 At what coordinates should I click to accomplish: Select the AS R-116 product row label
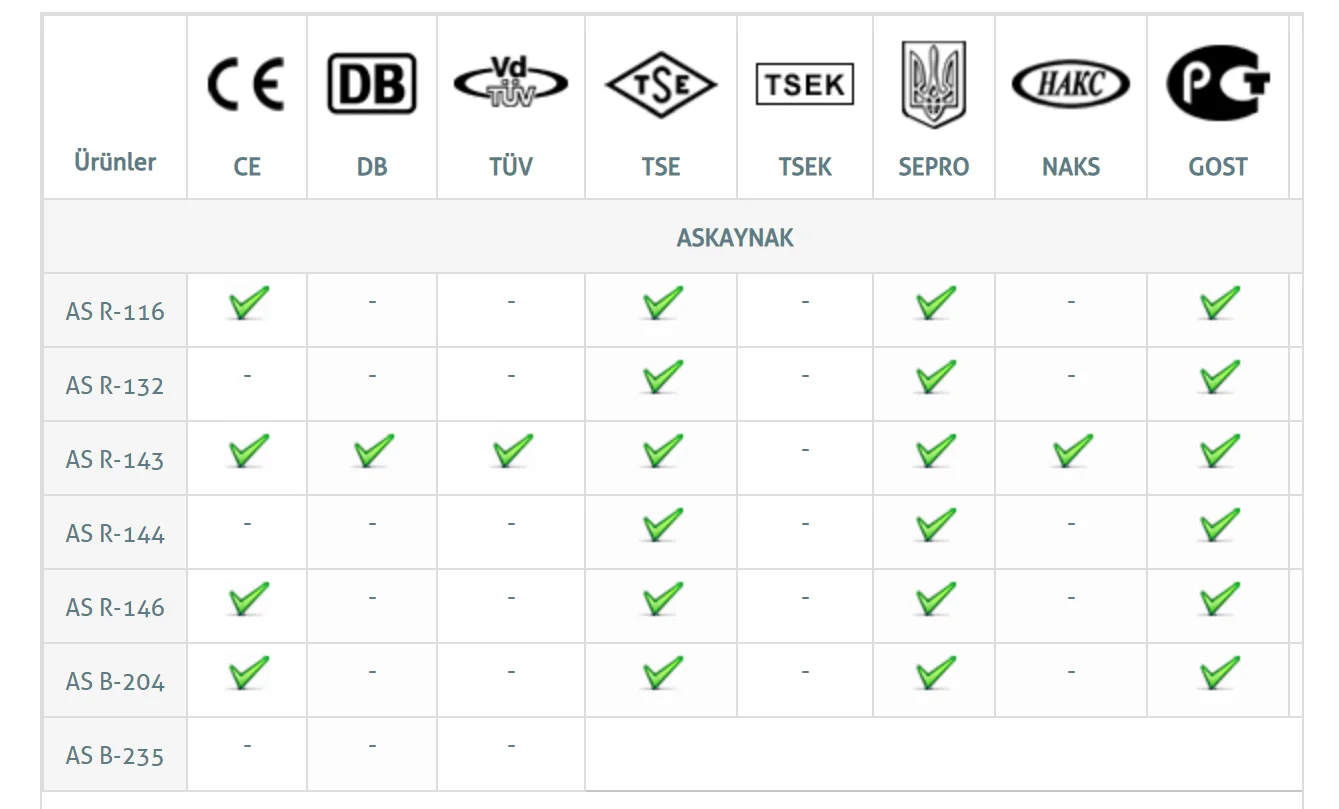[115, 311]
